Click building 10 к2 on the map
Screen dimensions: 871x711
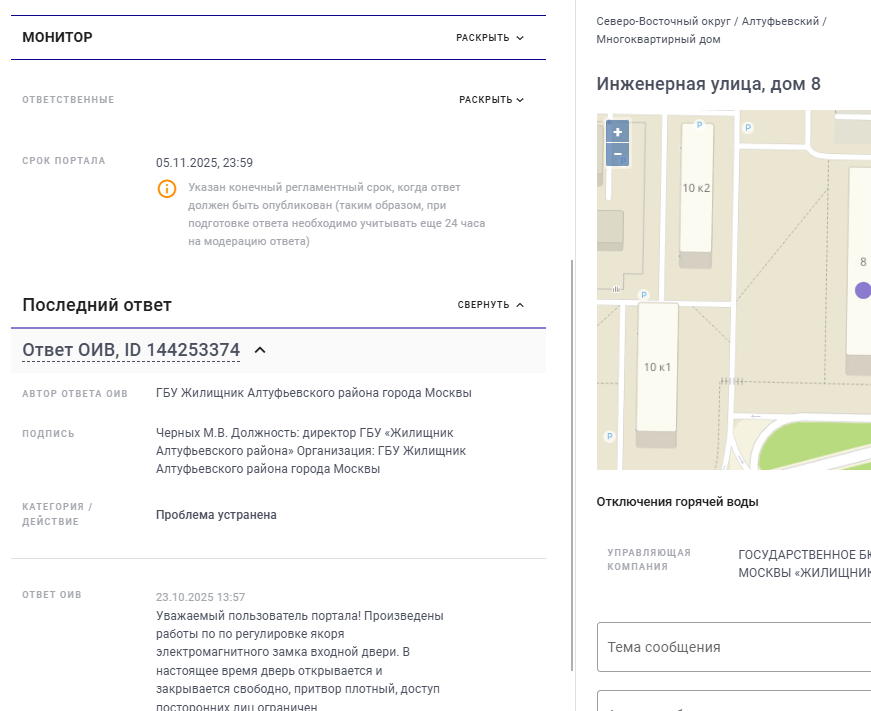click(x=696, y=190)
